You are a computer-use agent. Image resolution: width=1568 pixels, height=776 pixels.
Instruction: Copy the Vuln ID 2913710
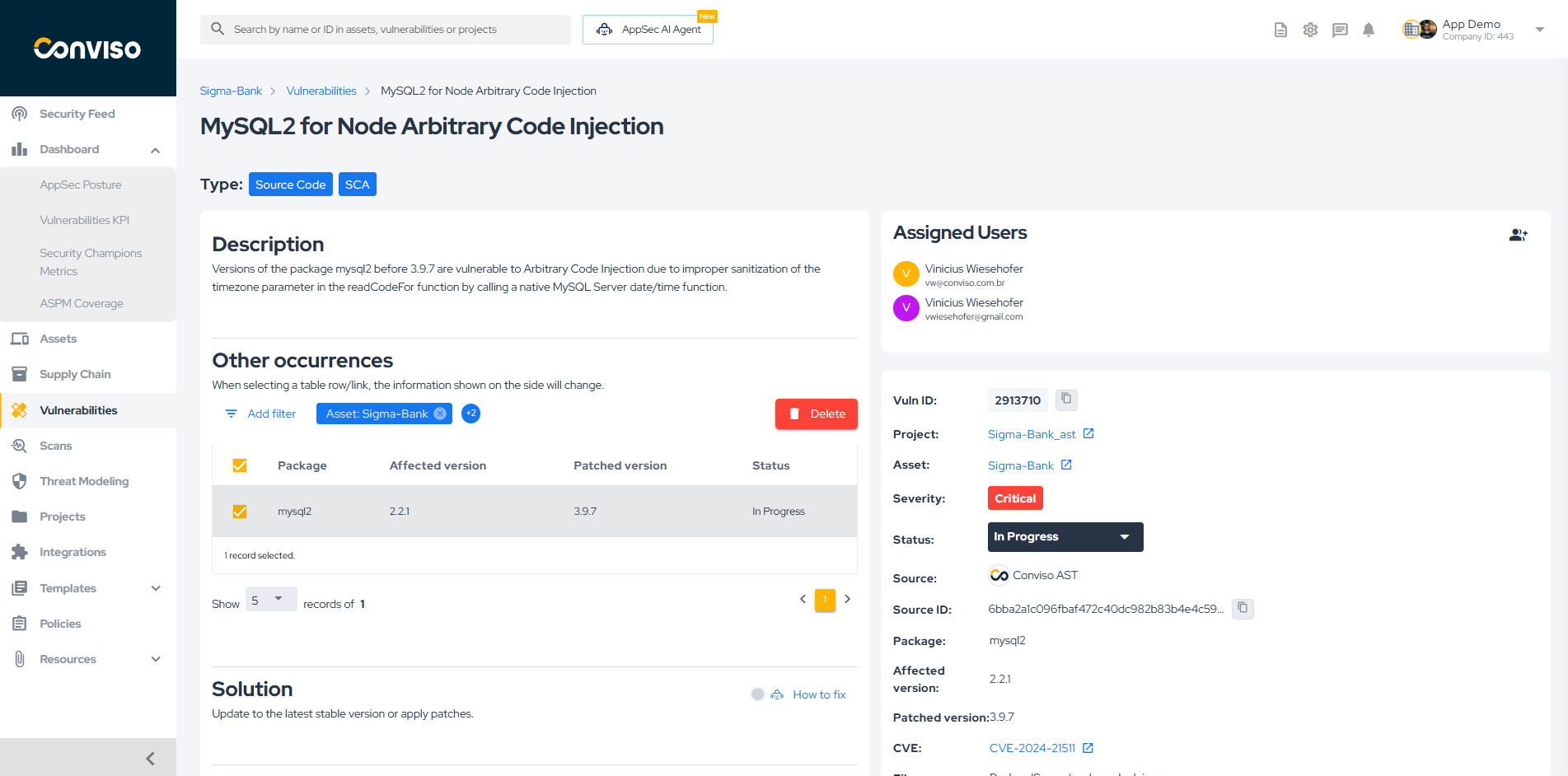tap(1066, 400)
